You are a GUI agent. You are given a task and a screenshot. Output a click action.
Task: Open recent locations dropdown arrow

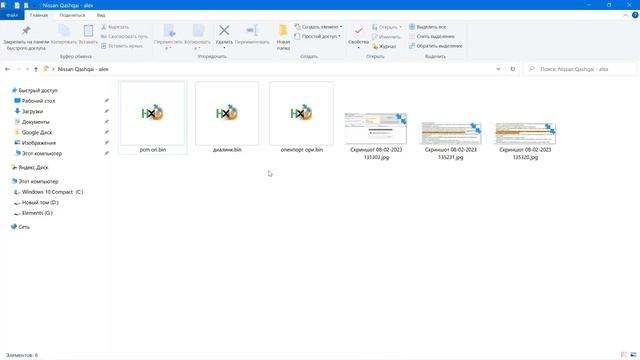click(x=27, y=69)
